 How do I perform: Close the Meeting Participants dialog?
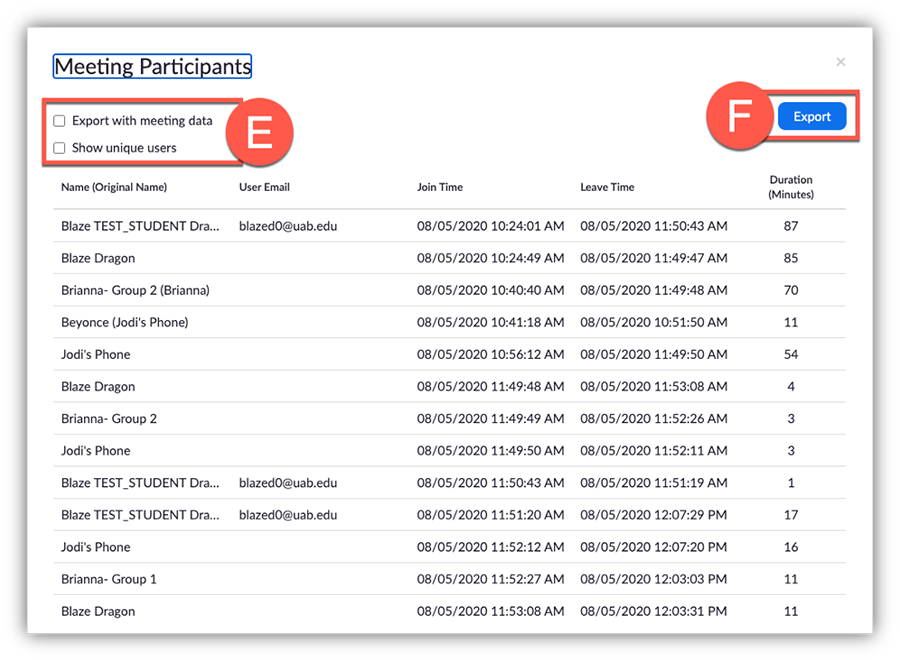click(840, 62)
